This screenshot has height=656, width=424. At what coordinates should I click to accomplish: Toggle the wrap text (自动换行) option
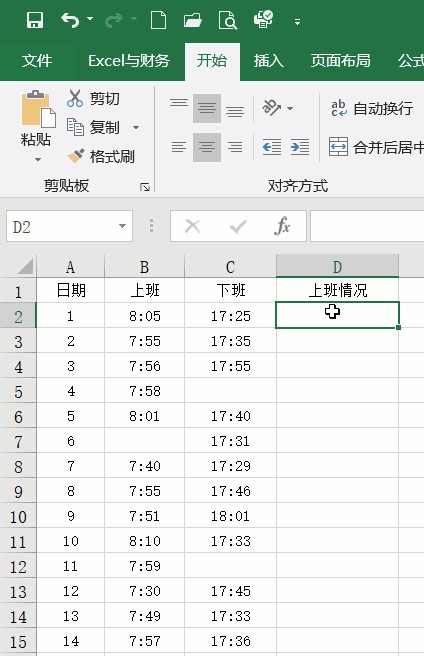372,108
